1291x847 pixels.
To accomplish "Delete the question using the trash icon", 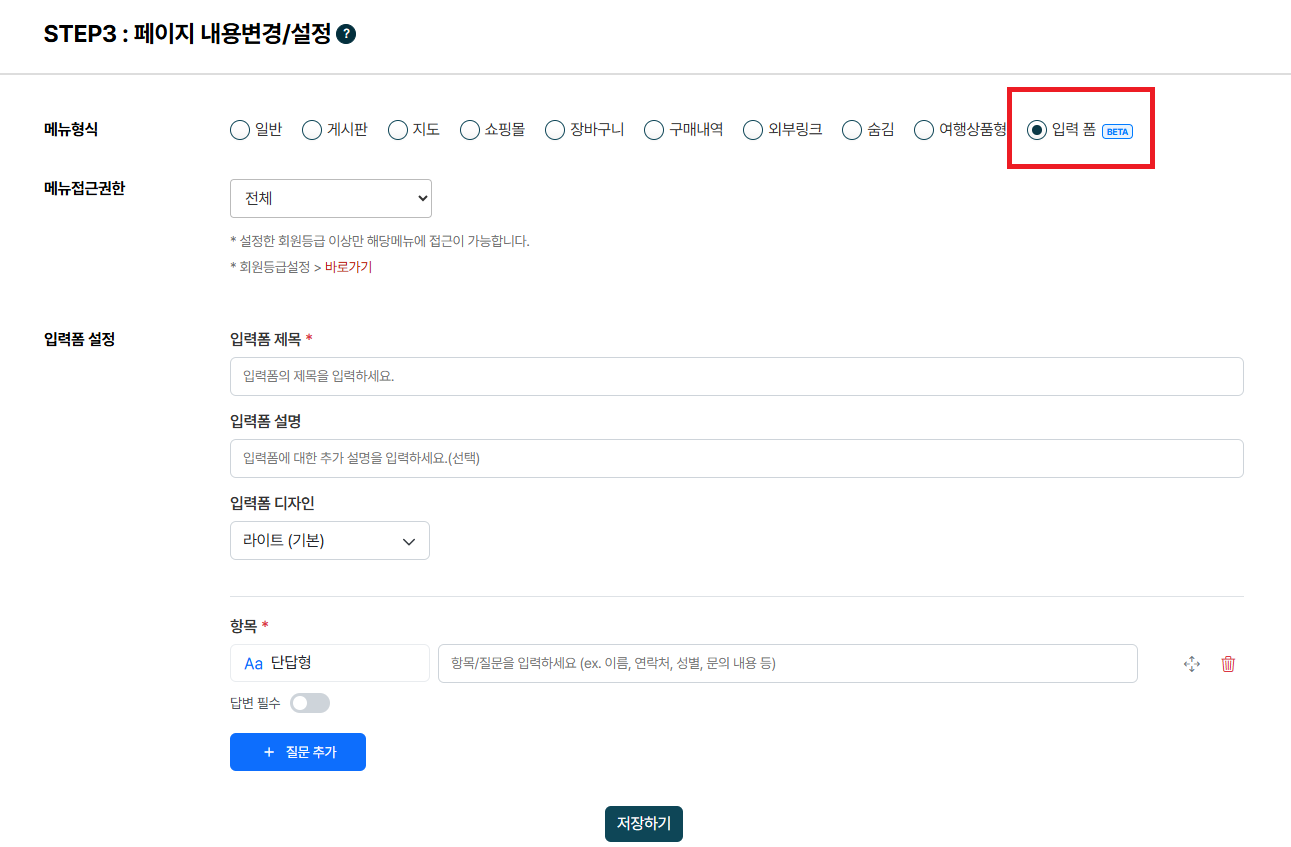I will tap(1228, 663).
